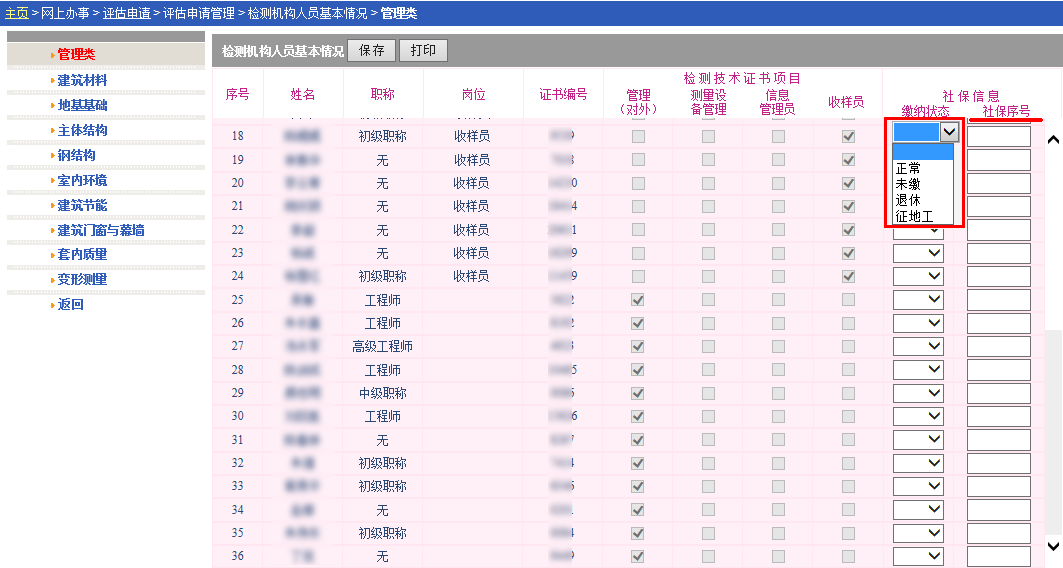1063x568 pixels.
Task: Click 返回 in the sidebar
Action: click(x=70, y=305)
